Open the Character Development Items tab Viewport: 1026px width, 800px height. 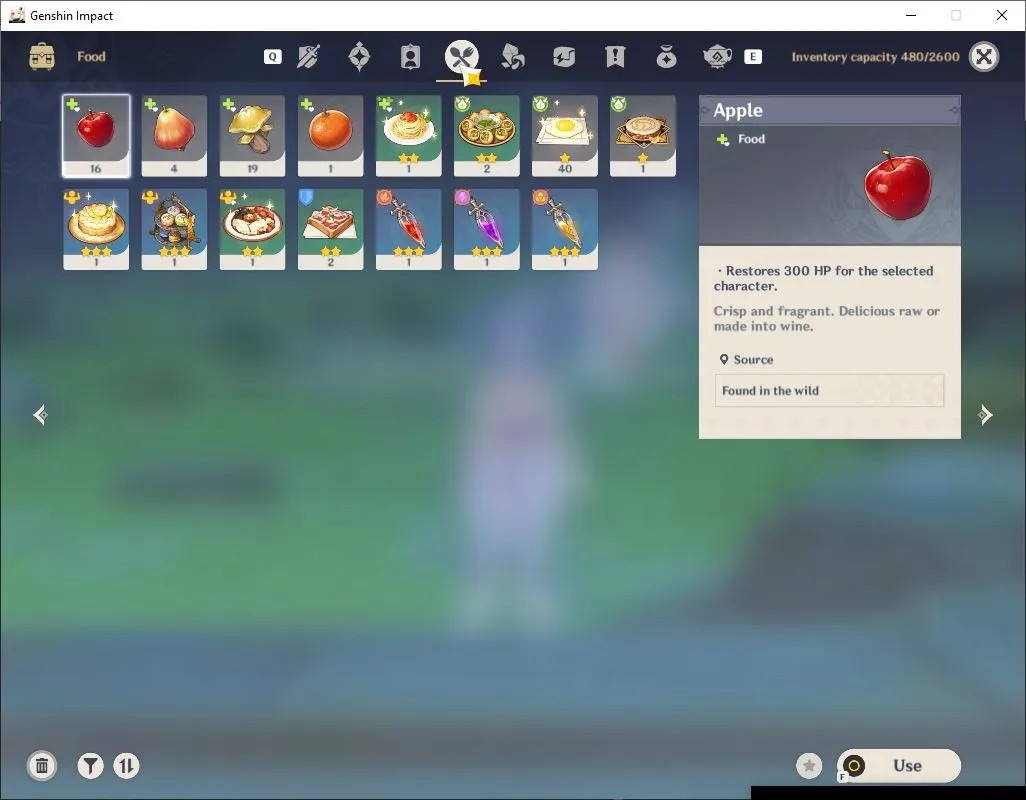coord(410,57)
